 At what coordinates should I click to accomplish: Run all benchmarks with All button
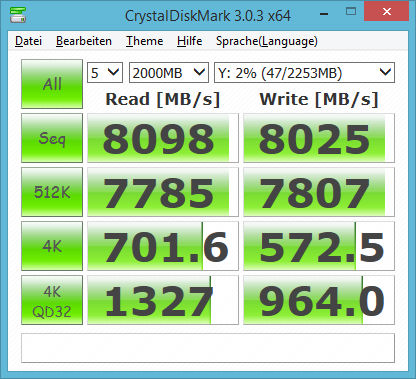[52, 84]
